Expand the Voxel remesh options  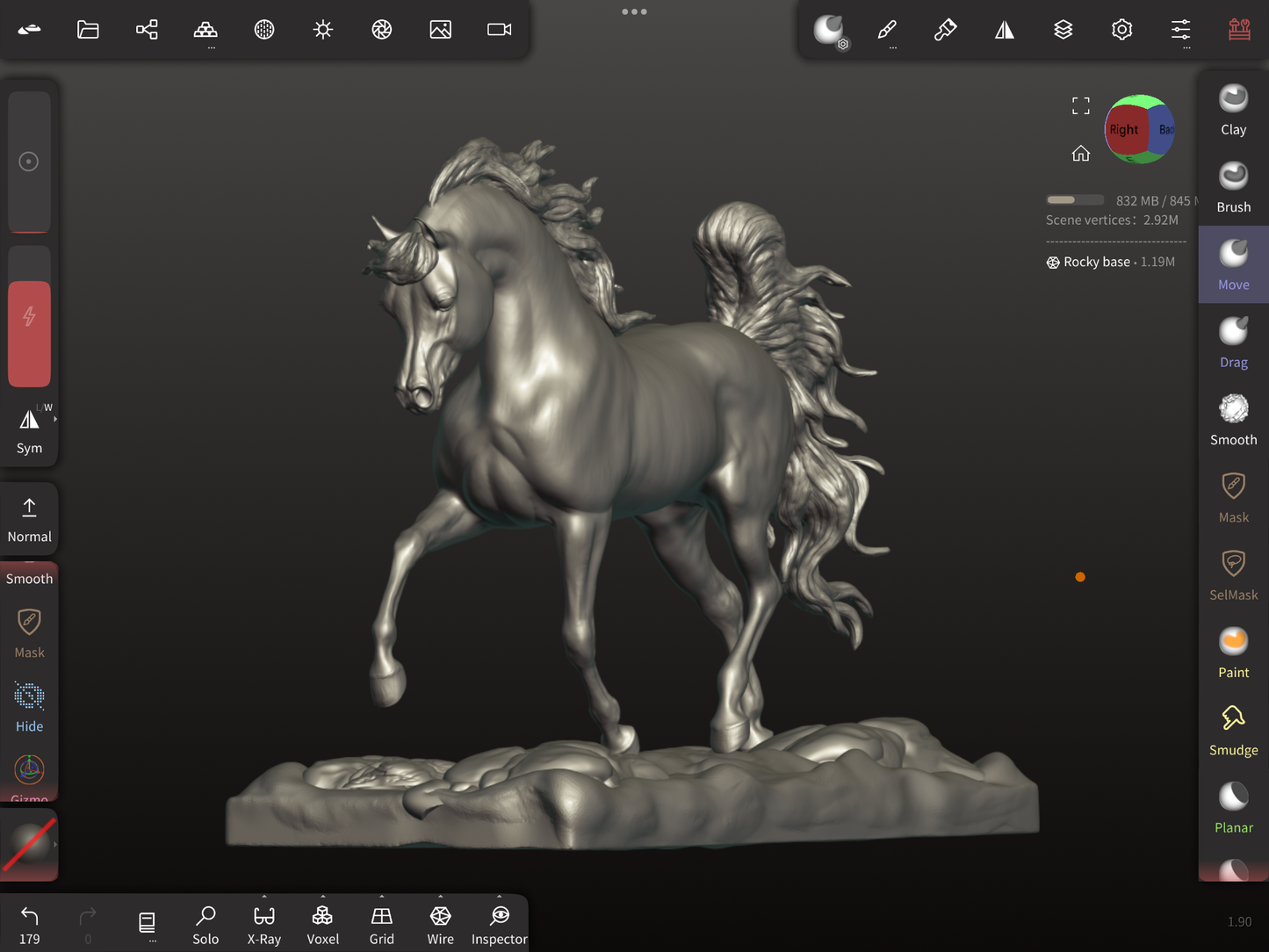(322, 898)
